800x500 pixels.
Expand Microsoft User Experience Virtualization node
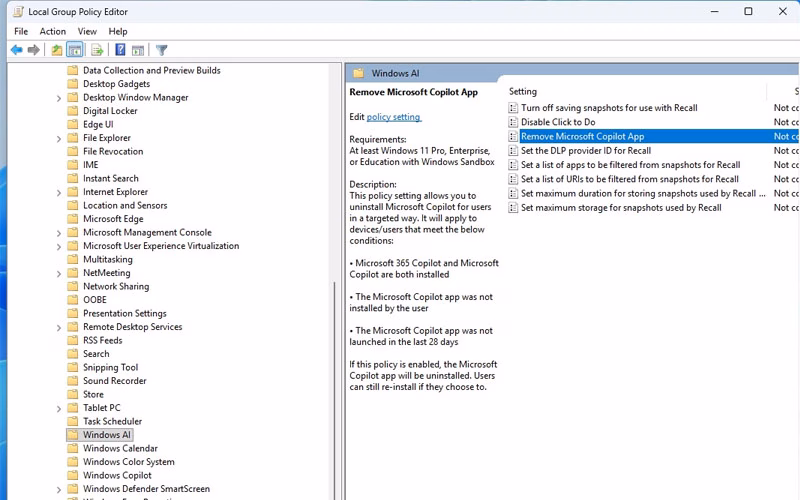59,247
